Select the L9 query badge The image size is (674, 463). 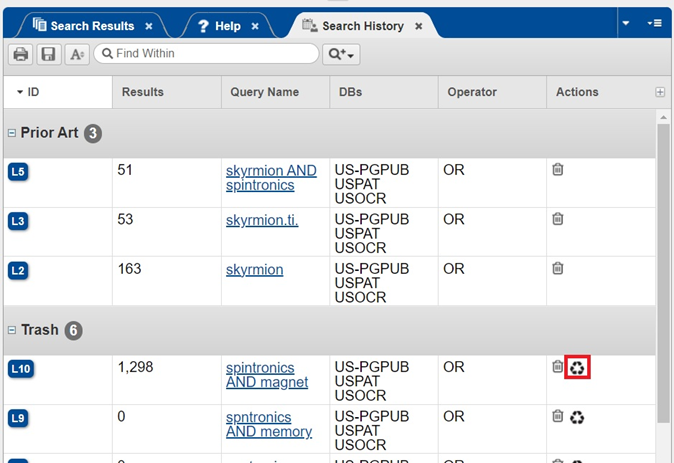pyautogui.click(x=18, y=418)
